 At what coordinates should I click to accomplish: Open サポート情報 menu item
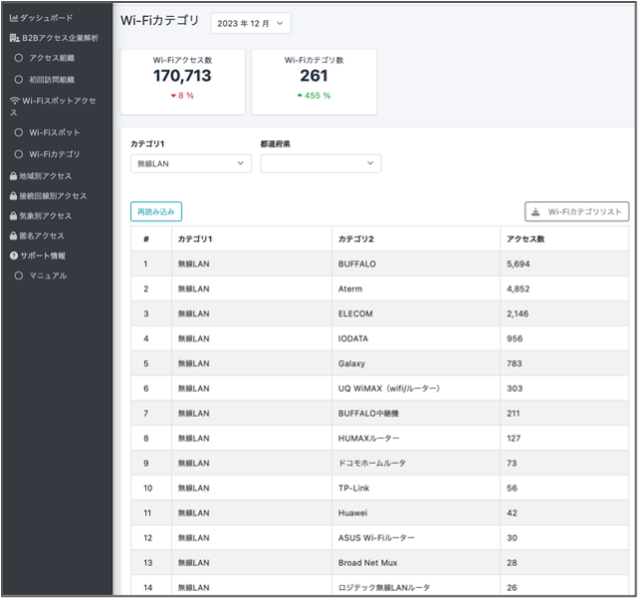click(38, 256)
